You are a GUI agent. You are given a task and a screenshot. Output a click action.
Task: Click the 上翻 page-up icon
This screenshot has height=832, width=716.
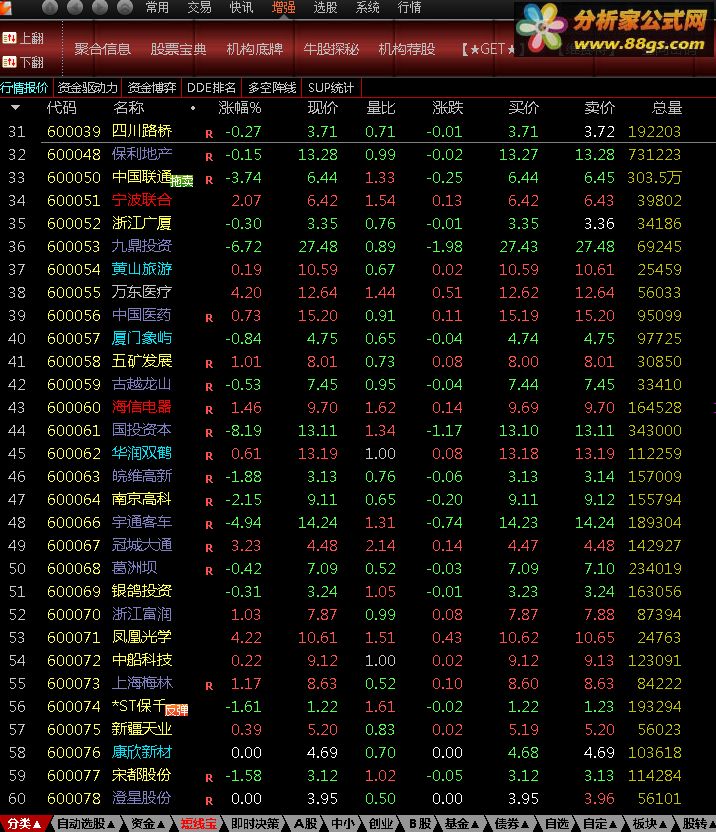pos(9,38)
